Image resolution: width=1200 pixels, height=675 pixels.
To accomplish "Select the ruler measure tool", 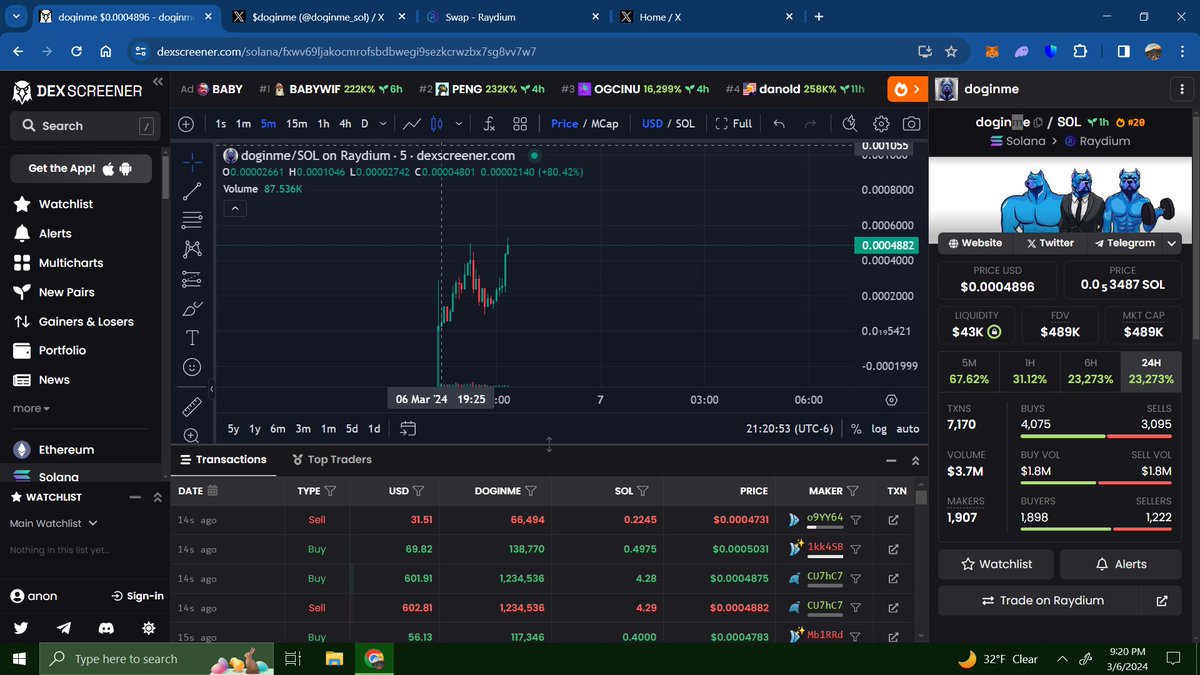I will tap(192, 407).
